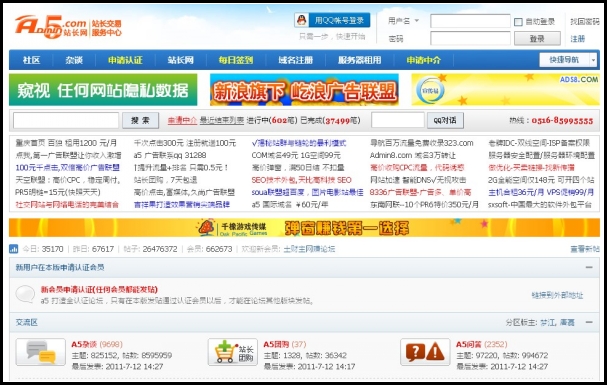Click the QQ对话 button
The width and height of the screenshot is (607, 385).
(445, 120)
